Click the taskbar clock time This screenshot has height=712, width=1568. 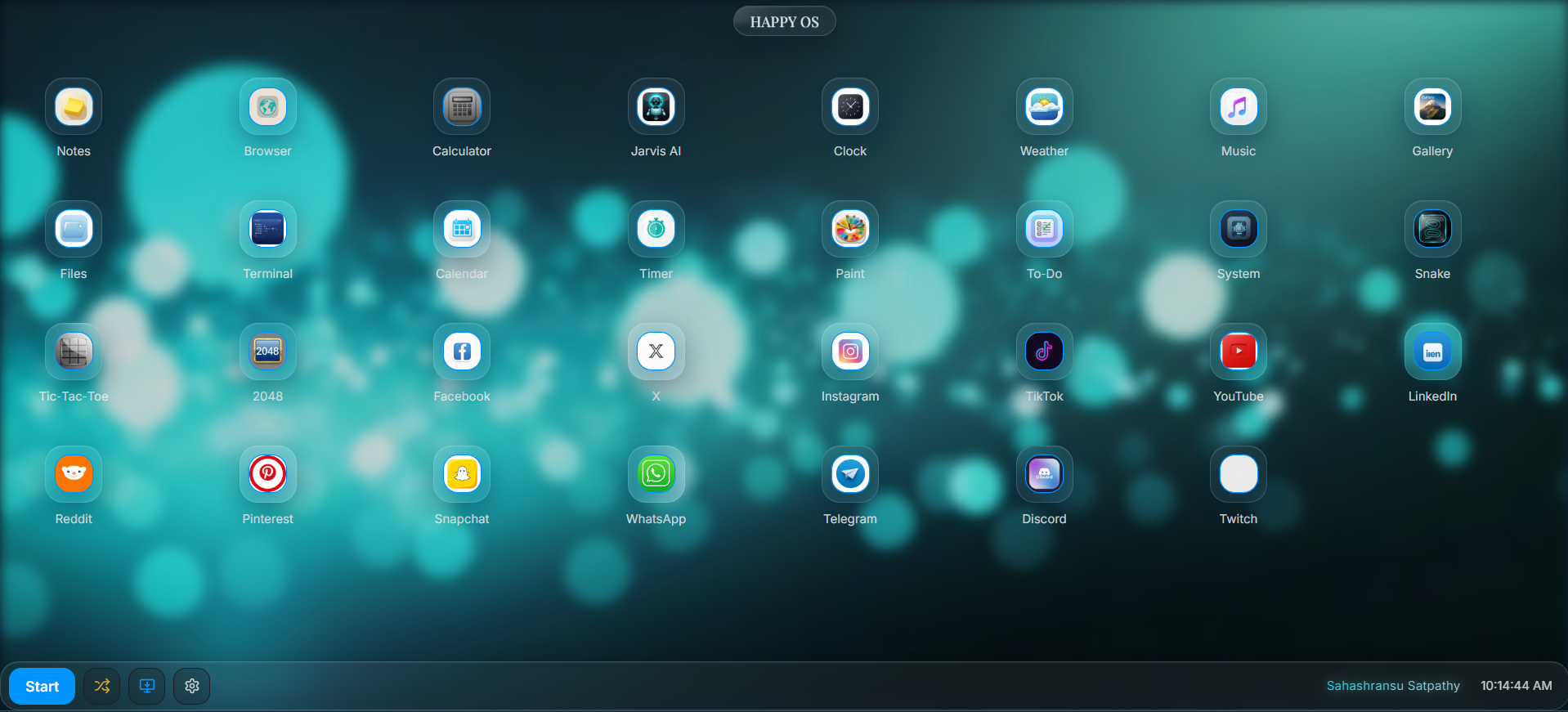(x=1516, y=686)
